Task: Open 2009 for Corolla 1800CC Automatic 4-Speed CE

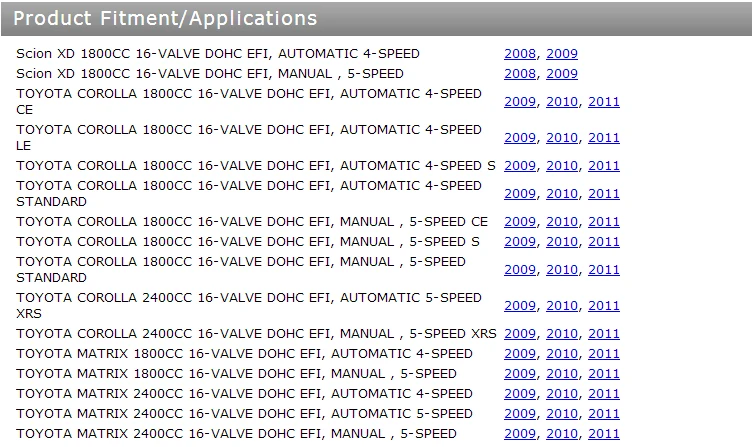Action: [x=520, y=102]
